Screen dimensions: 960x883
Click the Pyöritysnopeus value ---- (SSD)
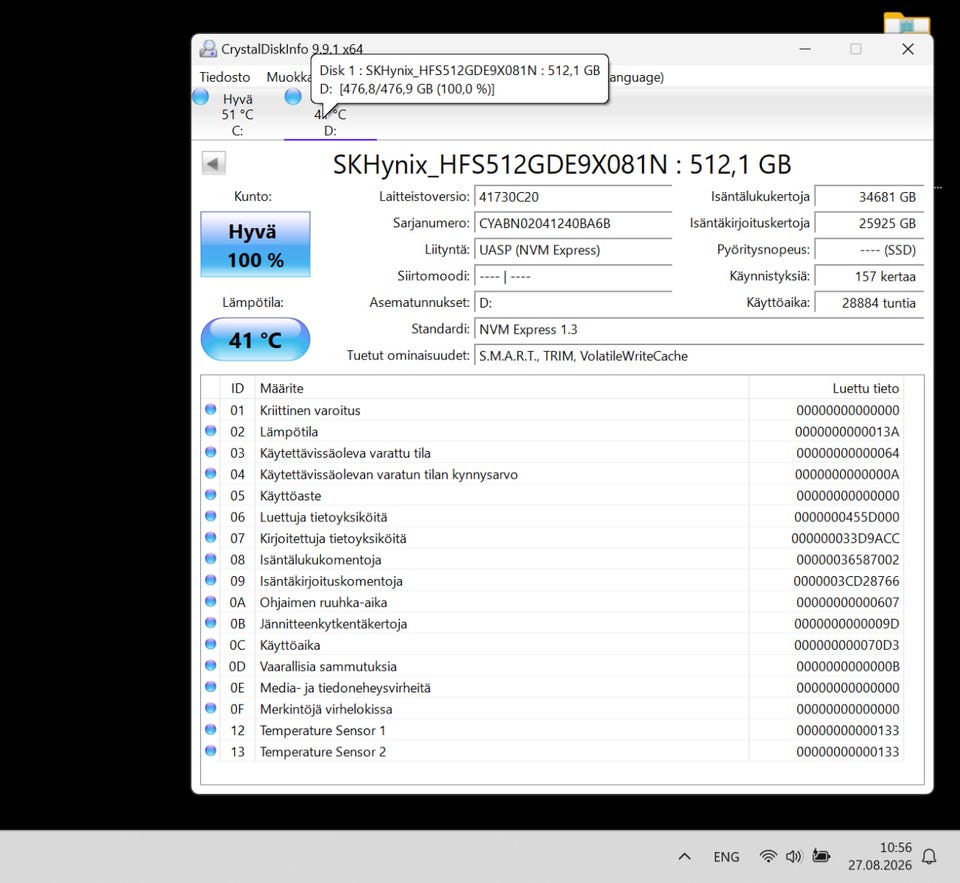pos(869,250)
